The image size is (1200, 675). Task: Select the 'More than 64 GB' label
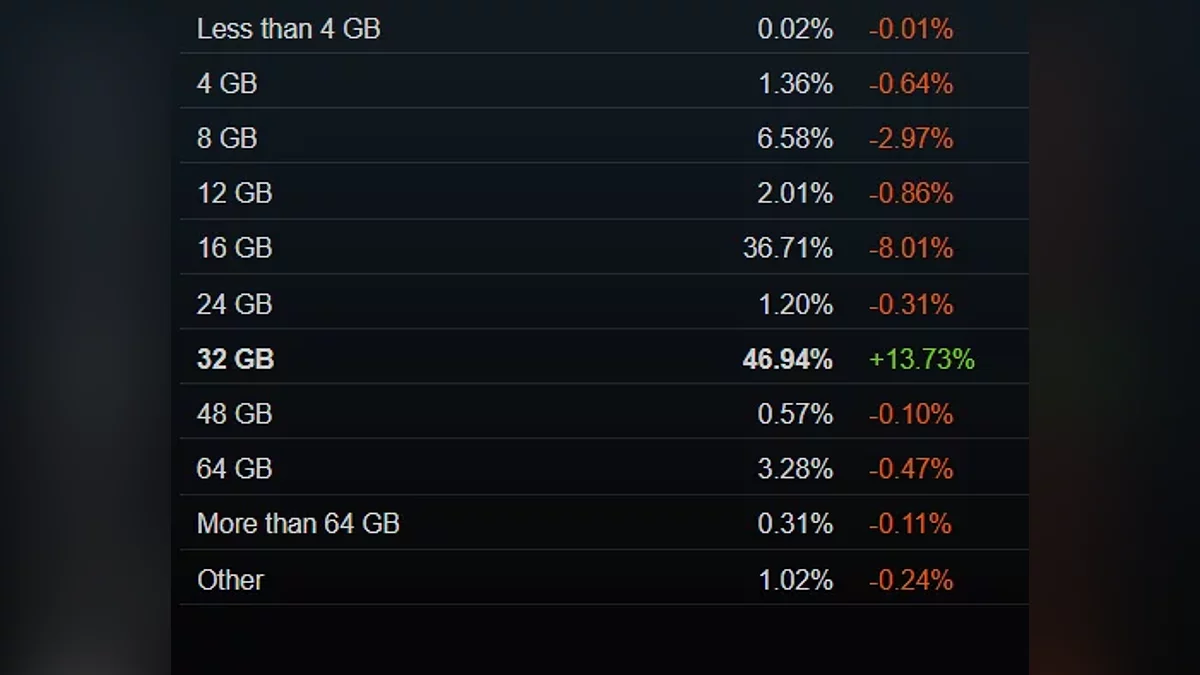click(298, 524)
